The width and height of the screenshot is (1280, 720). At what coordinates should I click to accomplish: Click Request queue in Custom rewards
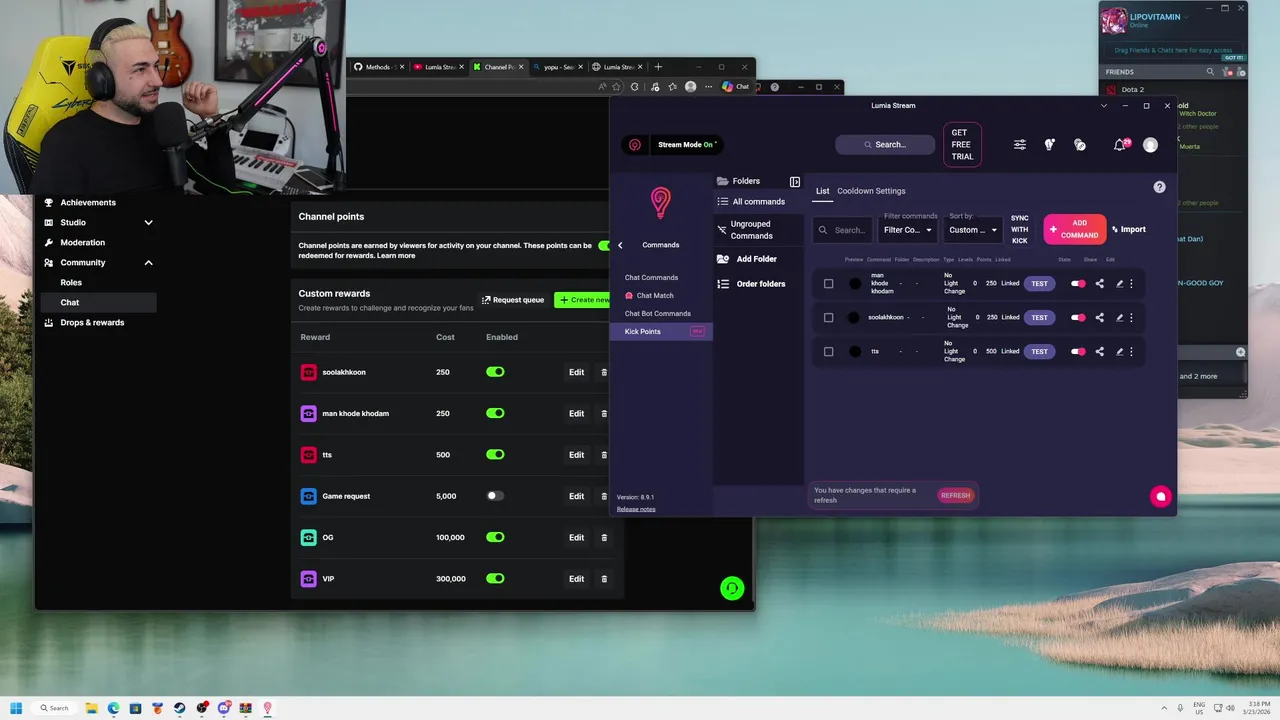(513, 300)
